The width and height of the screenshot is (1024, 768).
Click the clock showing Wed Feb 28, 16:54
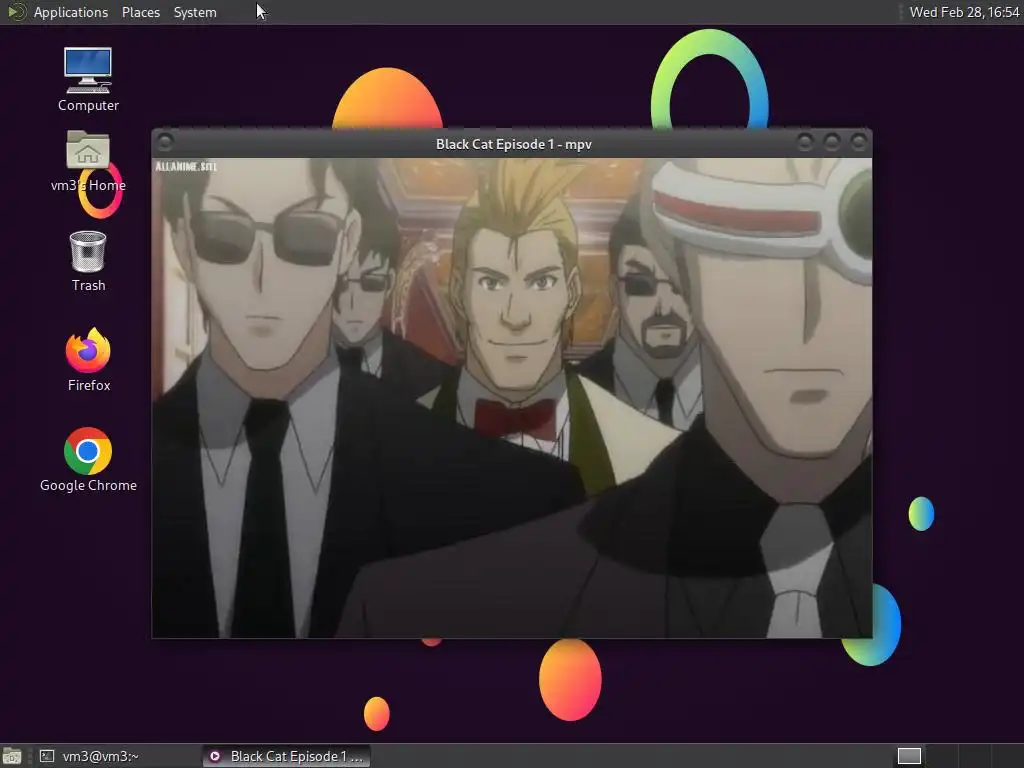[x=964, y=12]
